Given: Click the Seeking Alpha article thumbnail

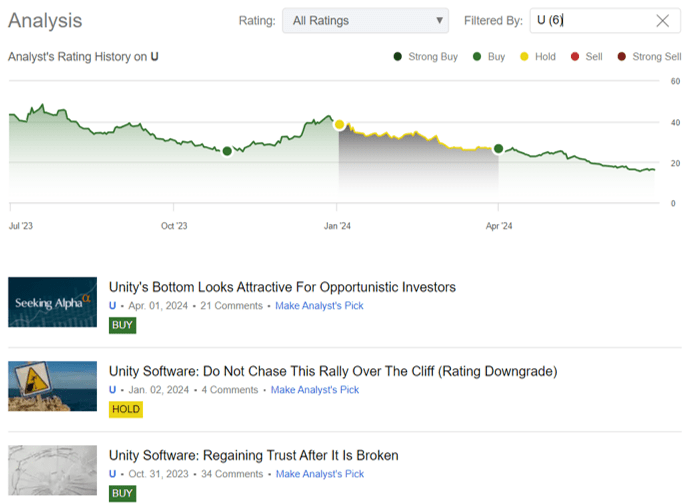Looking at the screenshot, I should pyautogui.click(x=52, y=302).
